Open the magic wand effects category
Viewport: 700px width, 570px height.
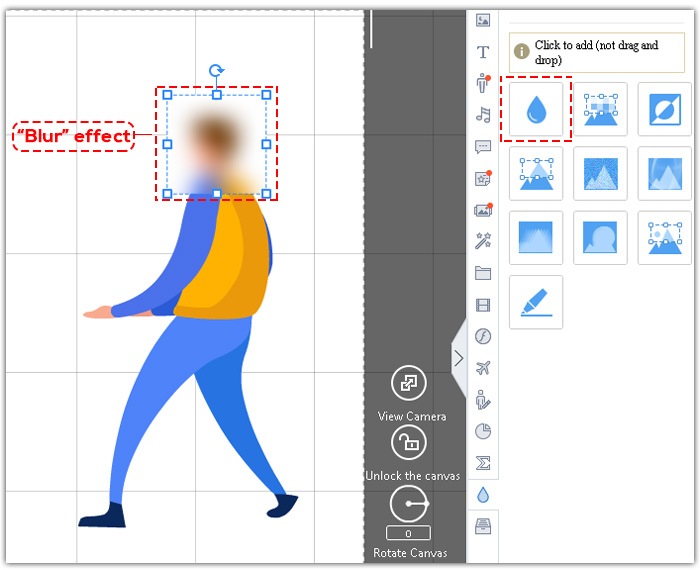pos(483,241)
